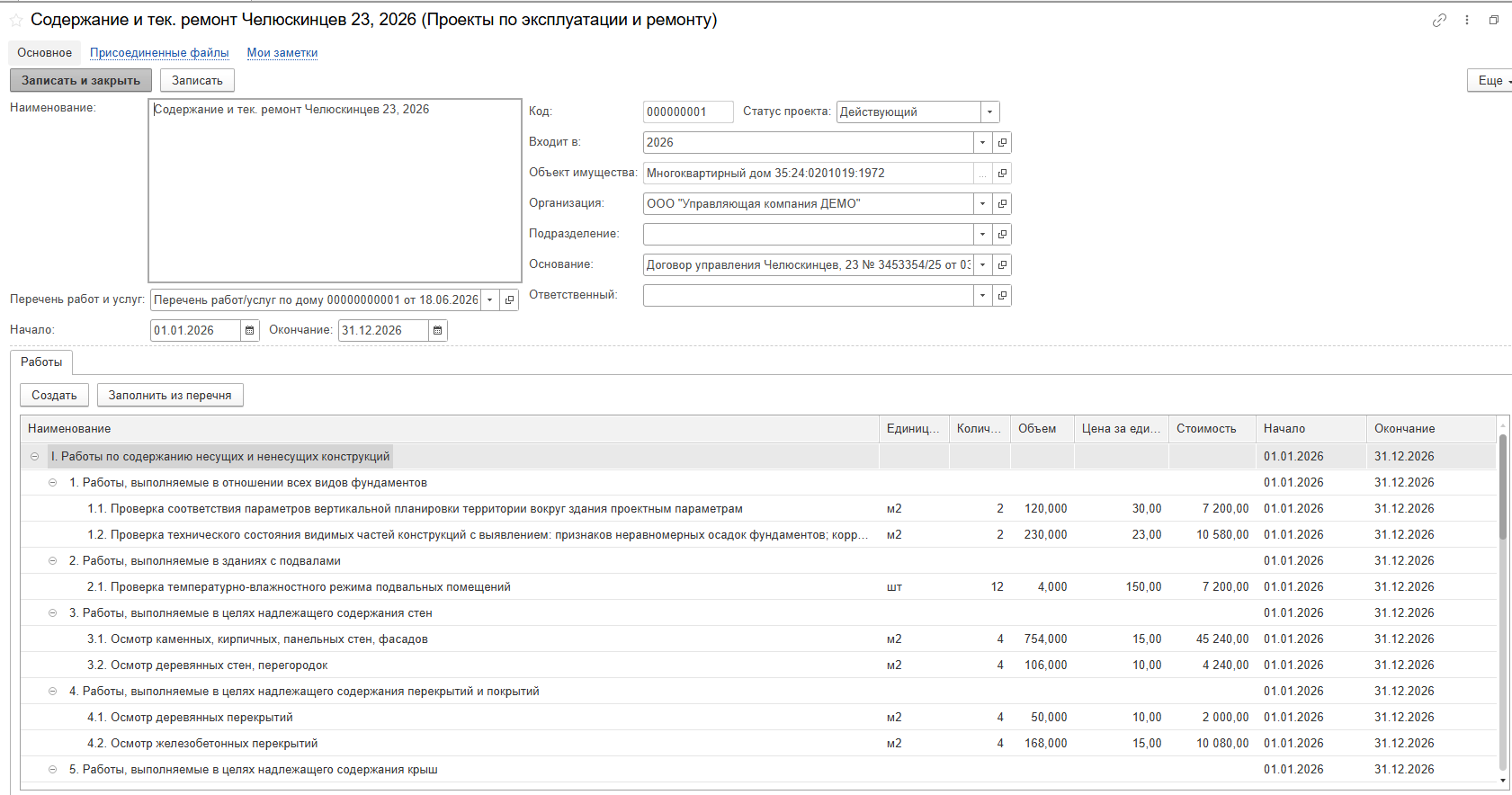Click 'Заполнить из перечня' button

[x=170, y=395]
